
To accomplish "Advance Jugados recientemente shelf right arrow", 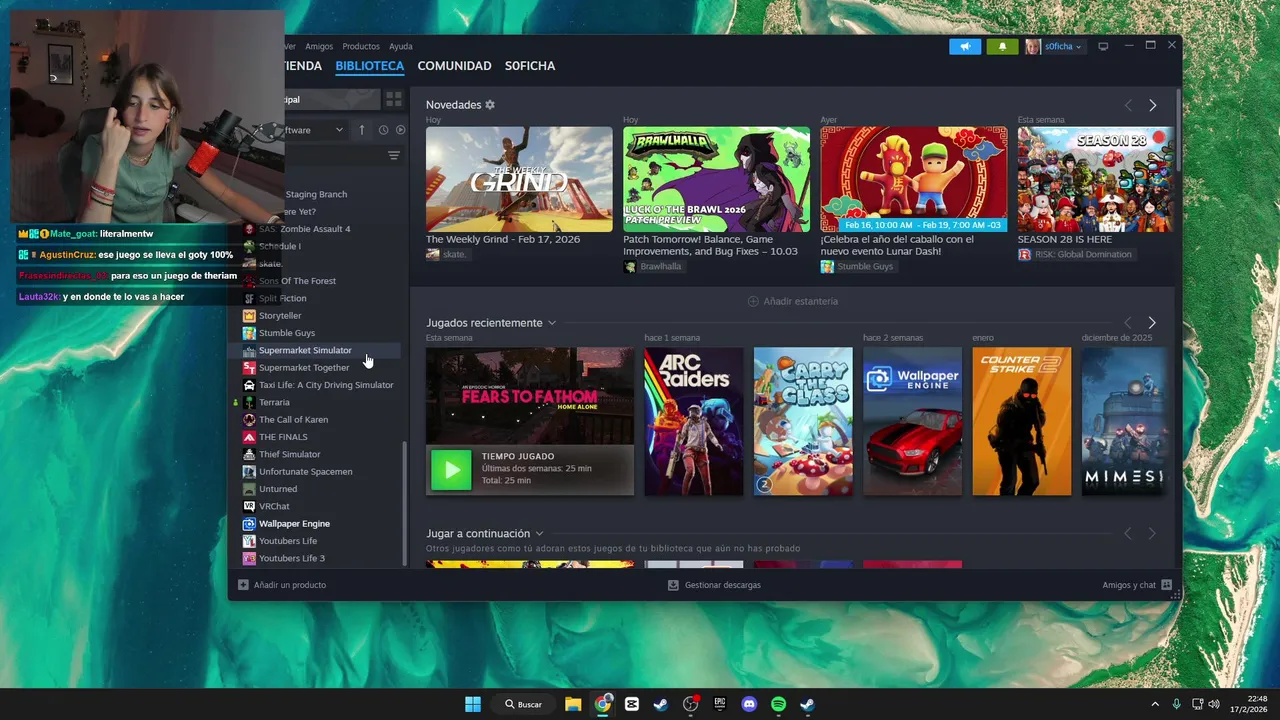I will [1152, 323].
